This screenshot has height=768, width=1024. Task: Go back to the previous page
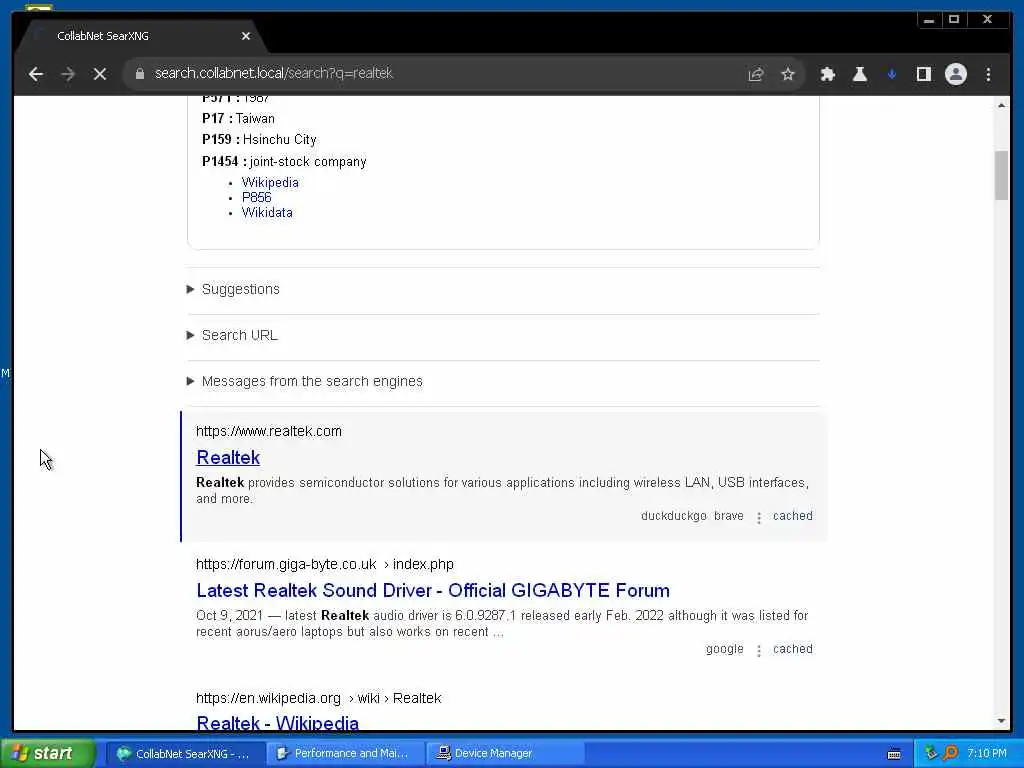36,74
